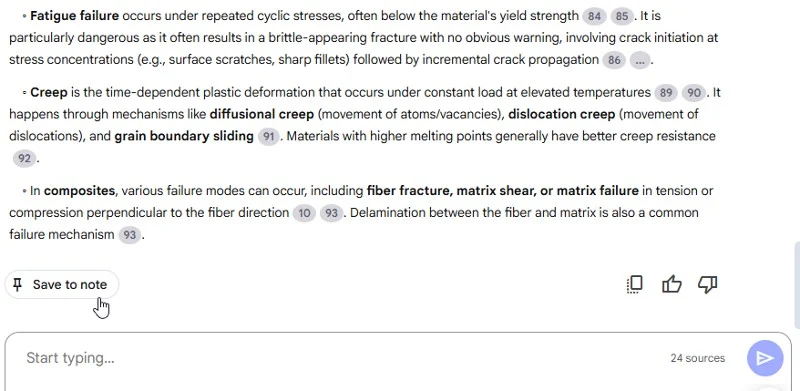Give the response a thumbs down
The height and width of the screenshot is (391, 800).
coord(707,284)
